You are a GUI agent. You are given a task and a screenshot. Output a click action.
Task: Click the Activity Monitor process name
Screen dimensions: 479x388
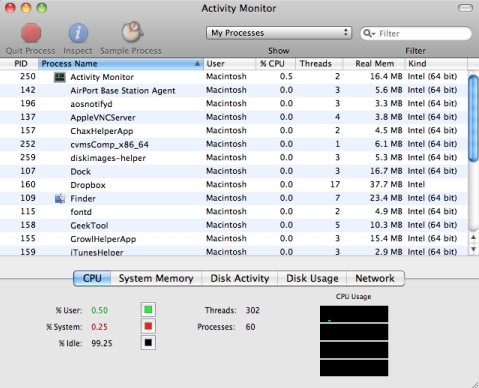click(102, 77)
